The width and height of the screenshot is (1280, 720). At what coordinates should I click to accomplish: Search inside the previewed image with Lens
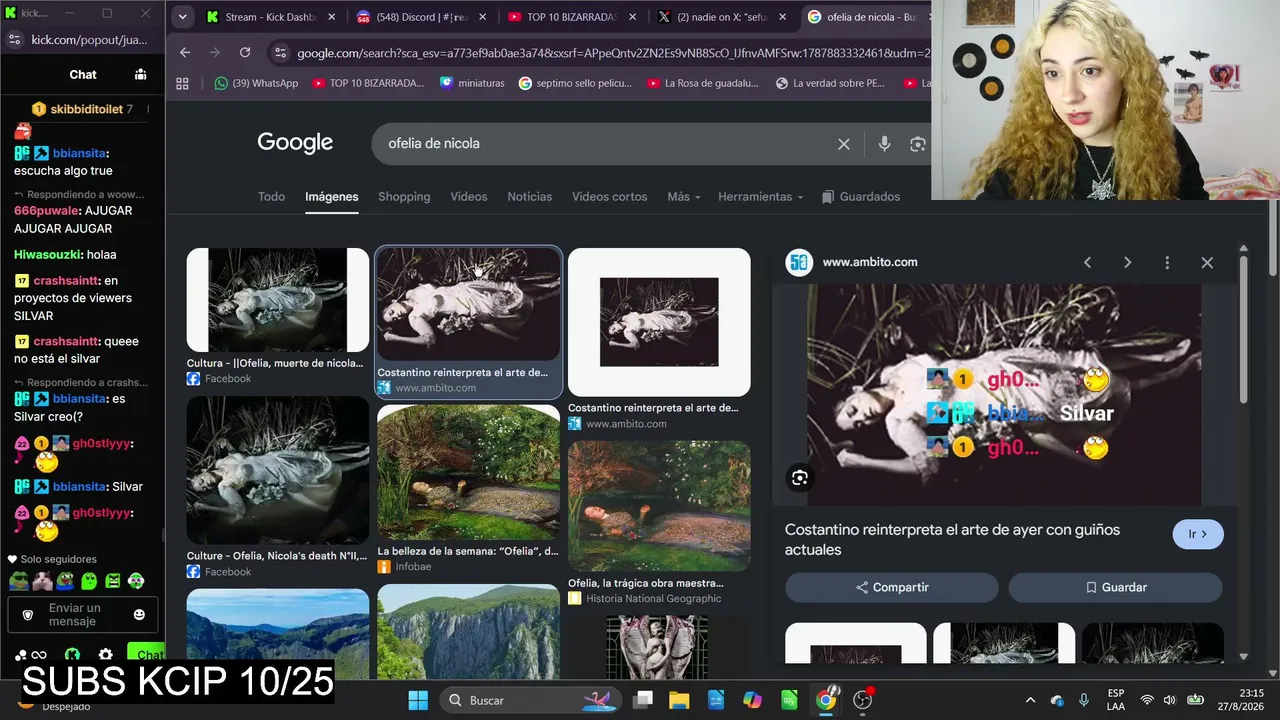pyautogui.click(x=800, y=478)
